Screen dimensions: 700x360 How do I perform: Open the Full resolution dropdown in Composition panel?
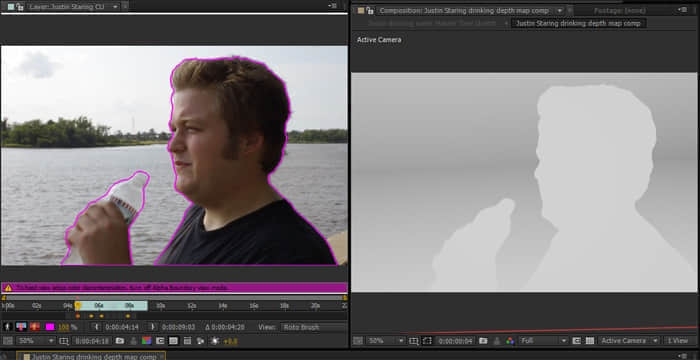point(544,341)
